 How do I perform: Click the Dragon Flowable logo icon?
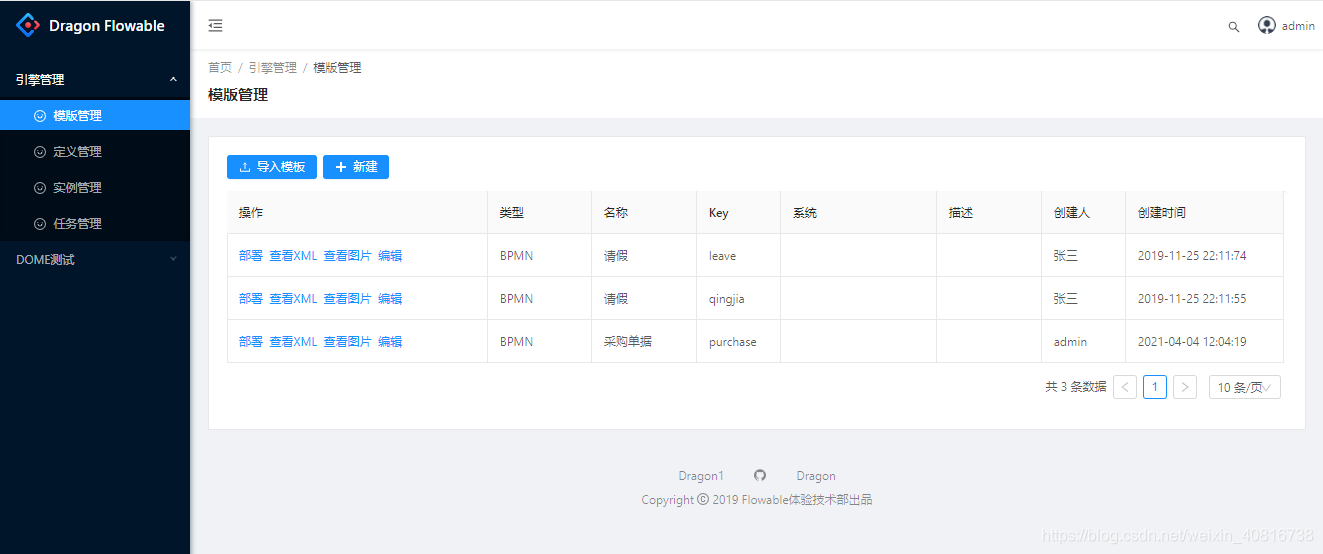point(29,26)
